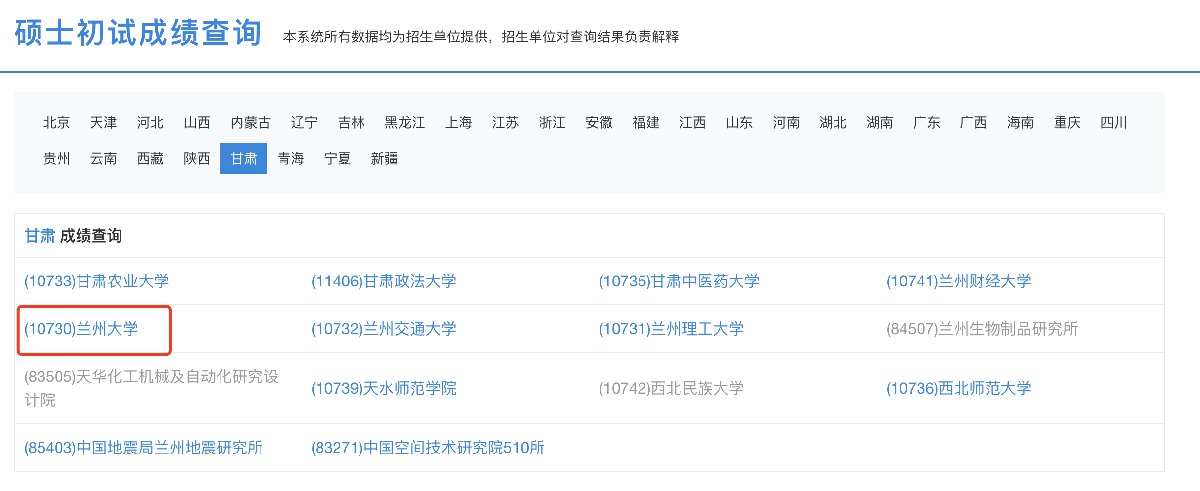Open the (10736)西北师范大学 link
Image resolution: width=1200 pixels, height=491 pixels.
tap(958, 388)
